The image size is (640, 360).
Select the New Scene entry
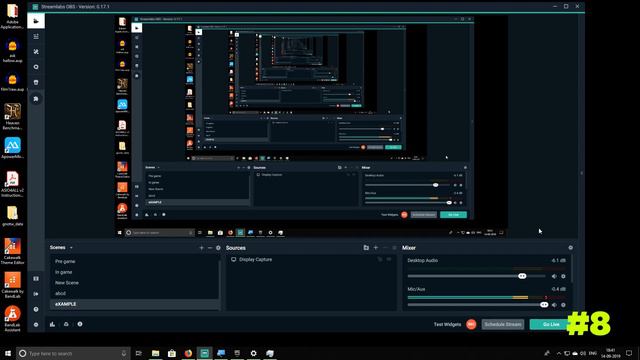[134, 282]
